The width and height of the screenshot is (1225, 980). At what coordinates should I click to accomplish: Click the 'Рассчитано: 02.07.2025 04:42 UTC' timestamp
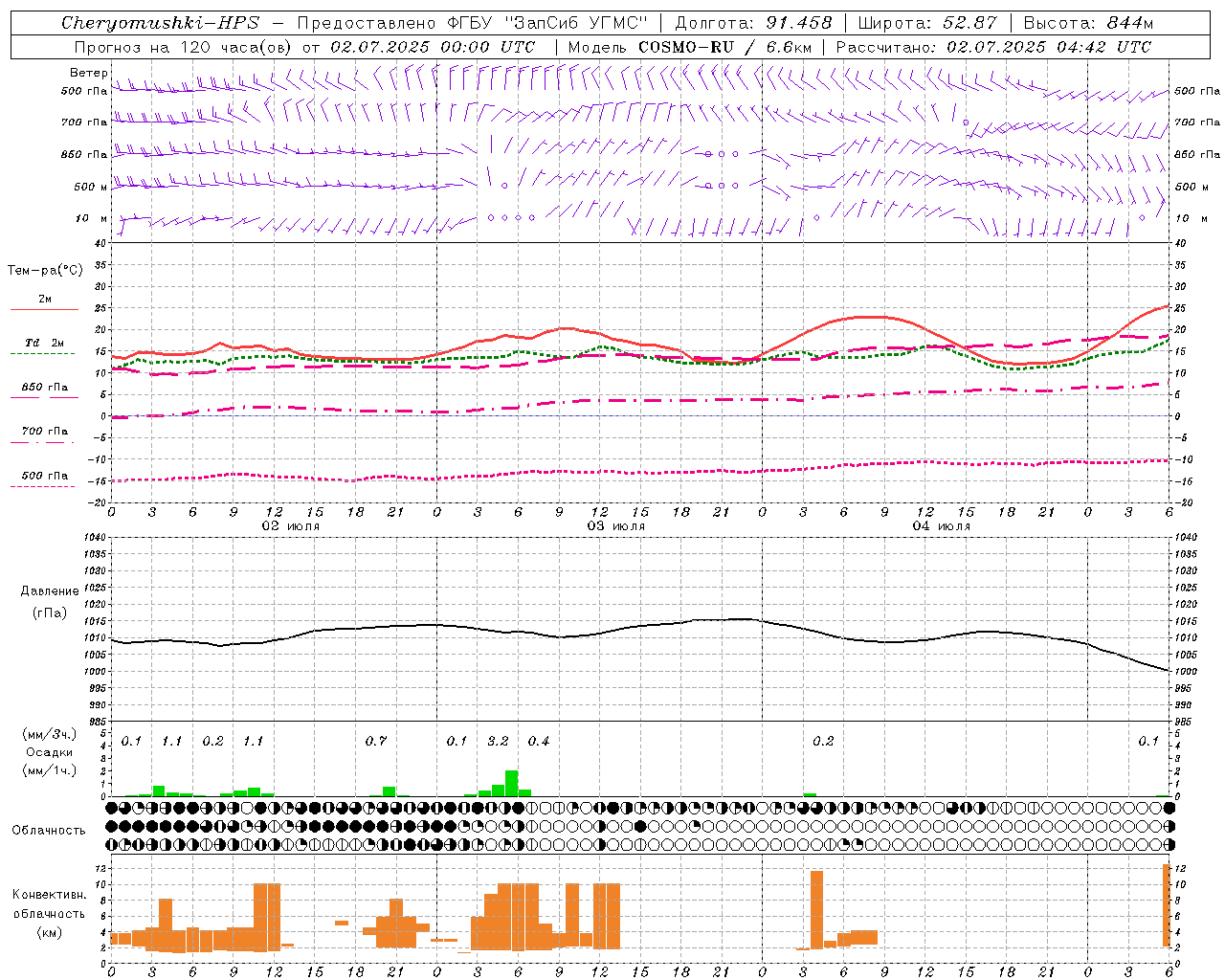pos(993,47)
